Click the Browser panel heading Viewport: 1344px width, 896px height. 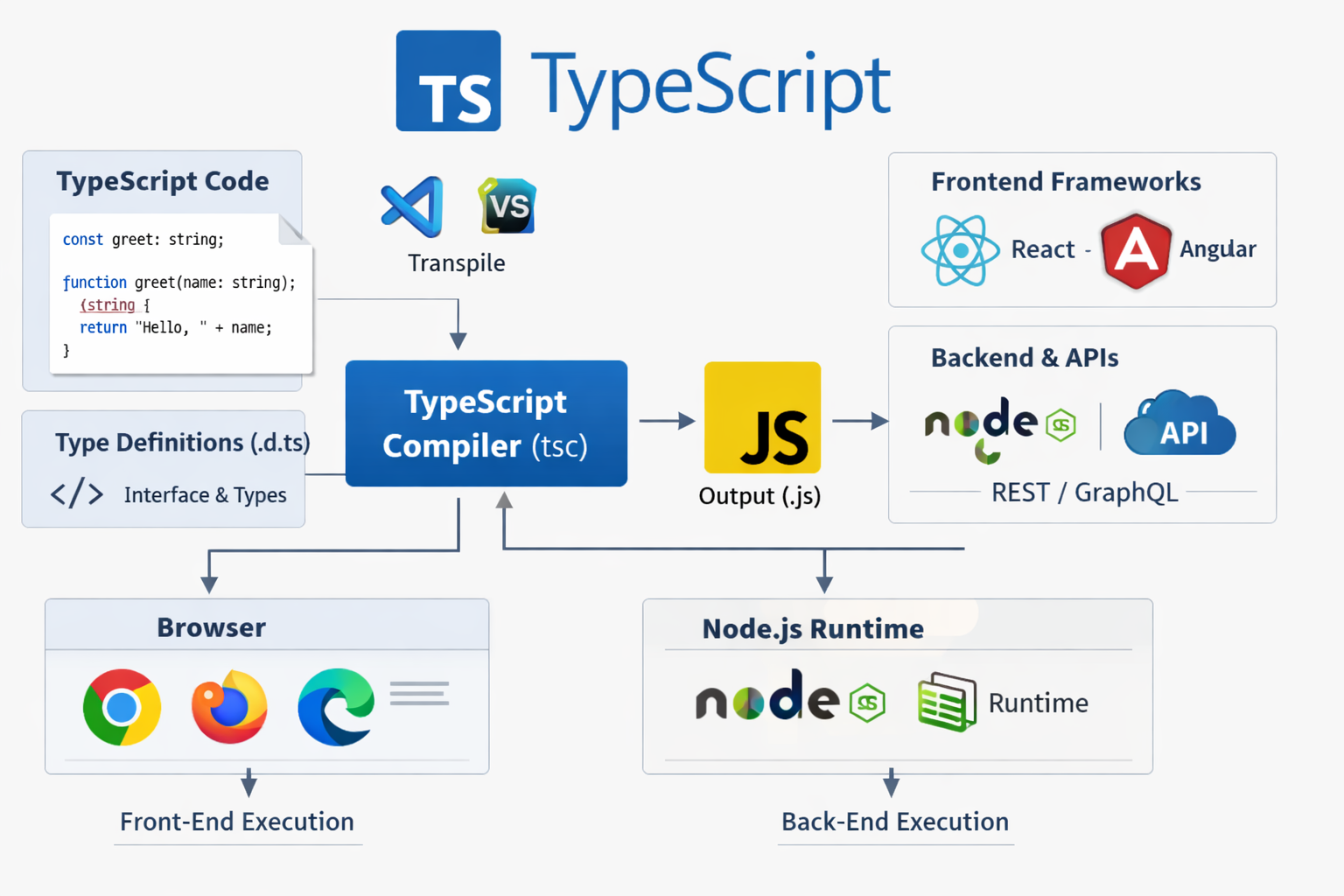tap(212, 627)
